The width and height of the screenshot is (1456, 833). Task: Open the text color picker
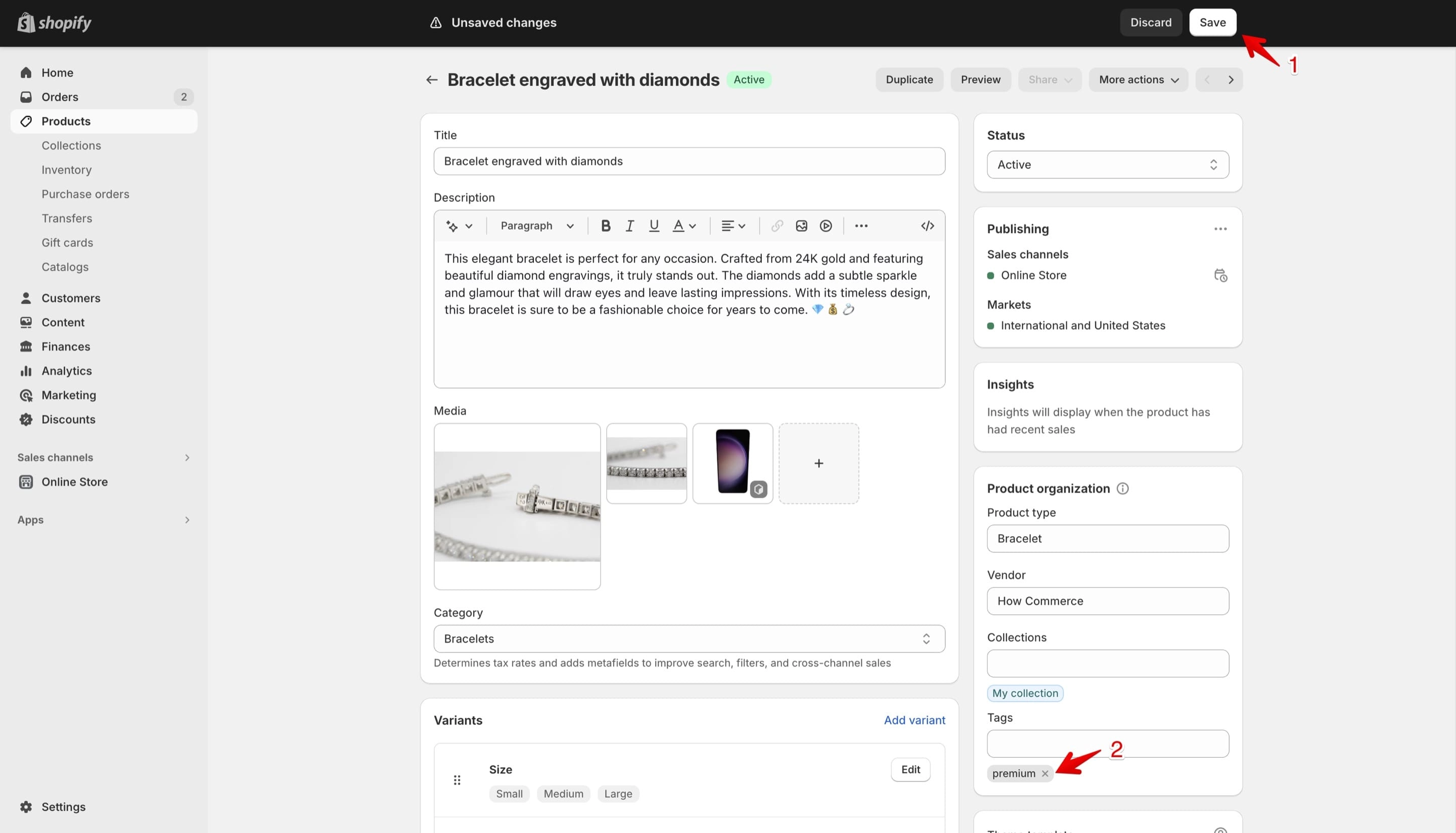[684, 226]
